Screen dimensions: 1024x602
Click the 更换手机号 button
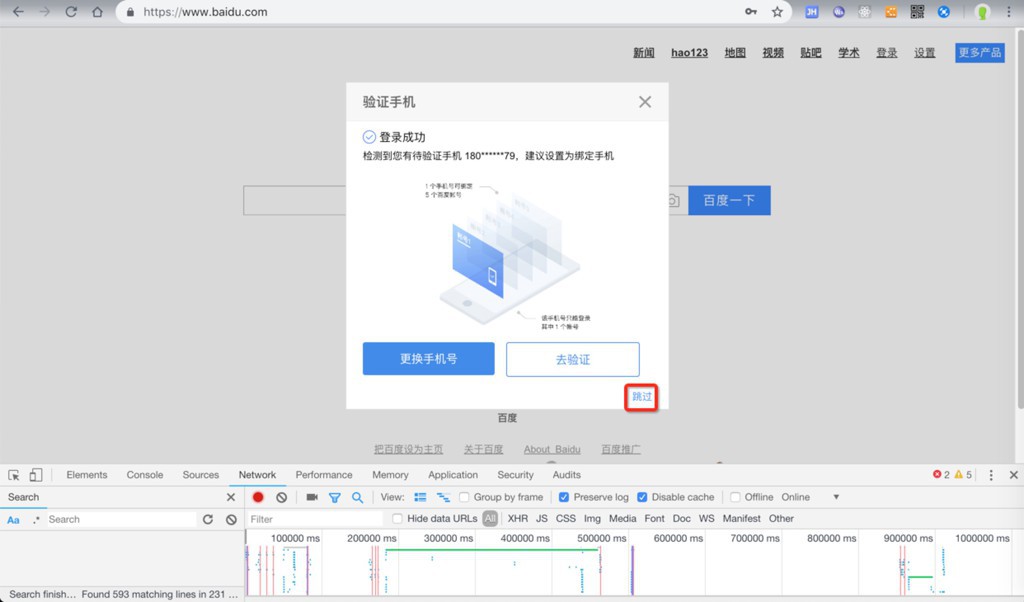pos(428,358)
